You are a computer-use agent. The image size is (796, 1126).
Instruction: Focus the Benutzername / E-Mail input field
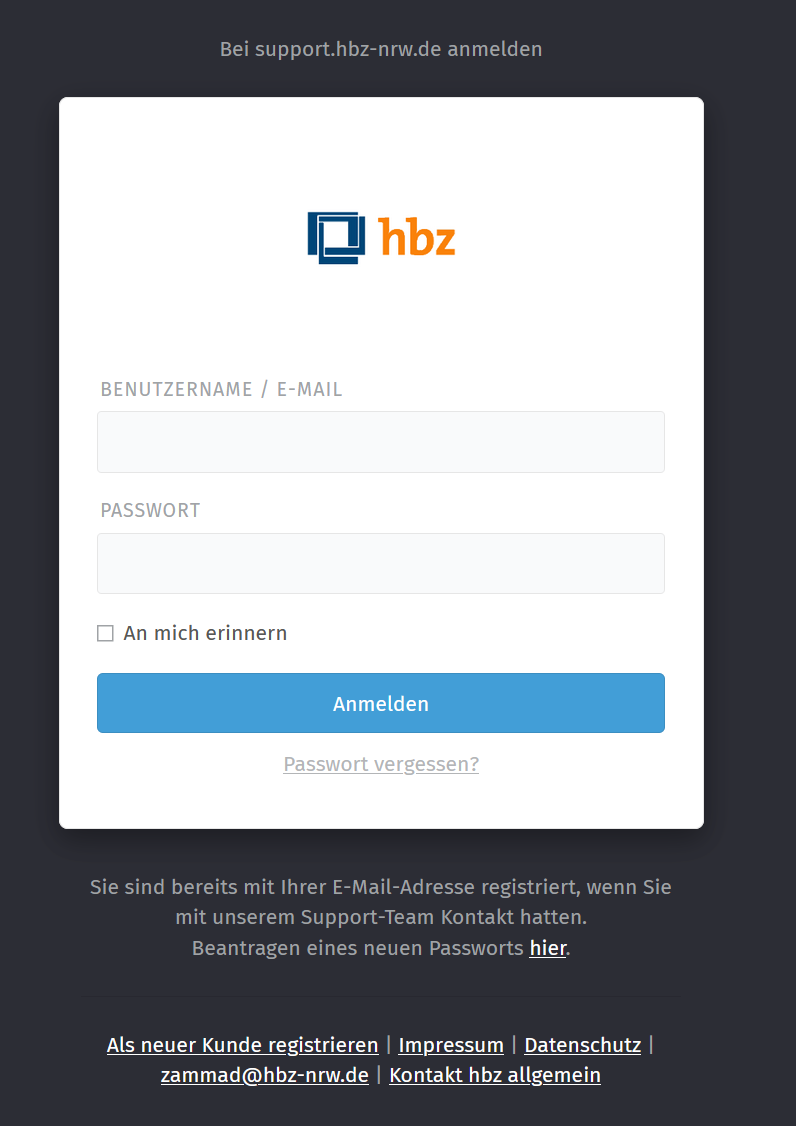[x=381, y=442]
